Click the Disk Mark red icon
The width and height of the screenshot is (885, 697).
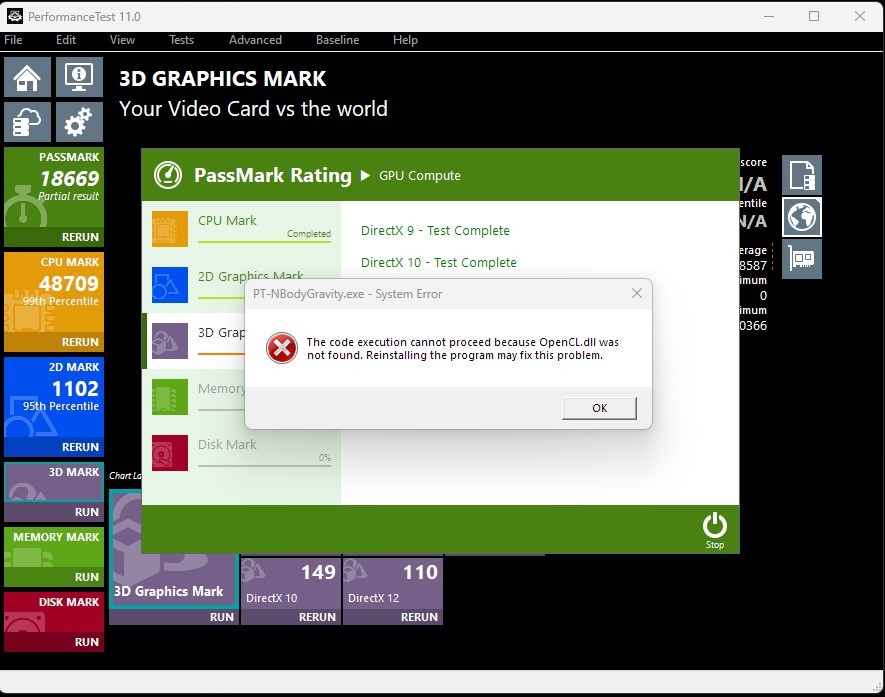pos(170,453)
